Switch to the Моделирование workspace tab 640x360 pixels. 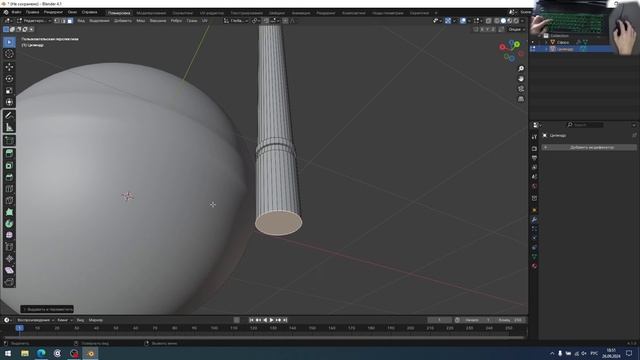[x=151, y=13]
